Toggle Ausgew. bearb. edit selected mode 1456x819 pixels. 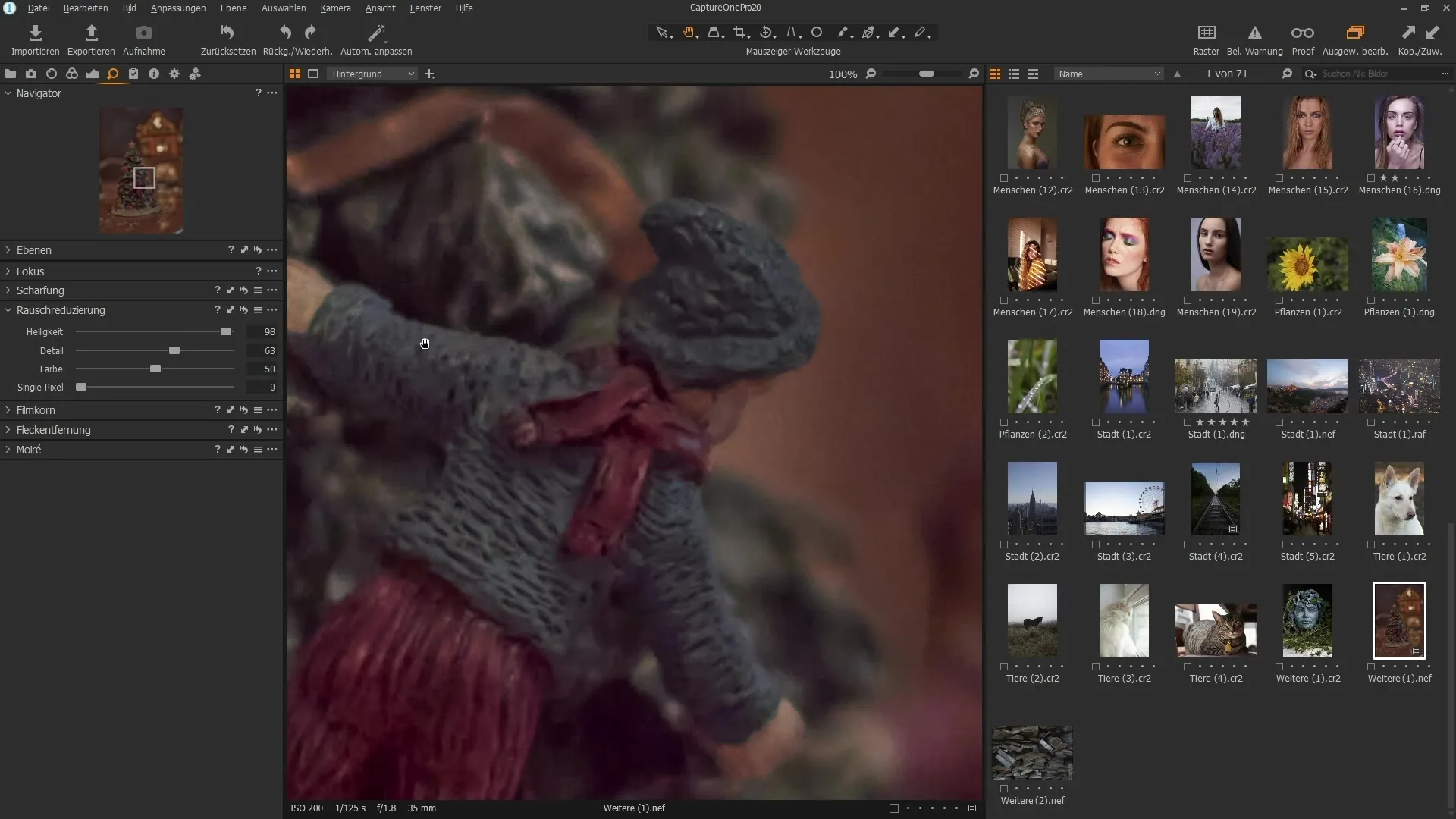tap(1355, 33)
